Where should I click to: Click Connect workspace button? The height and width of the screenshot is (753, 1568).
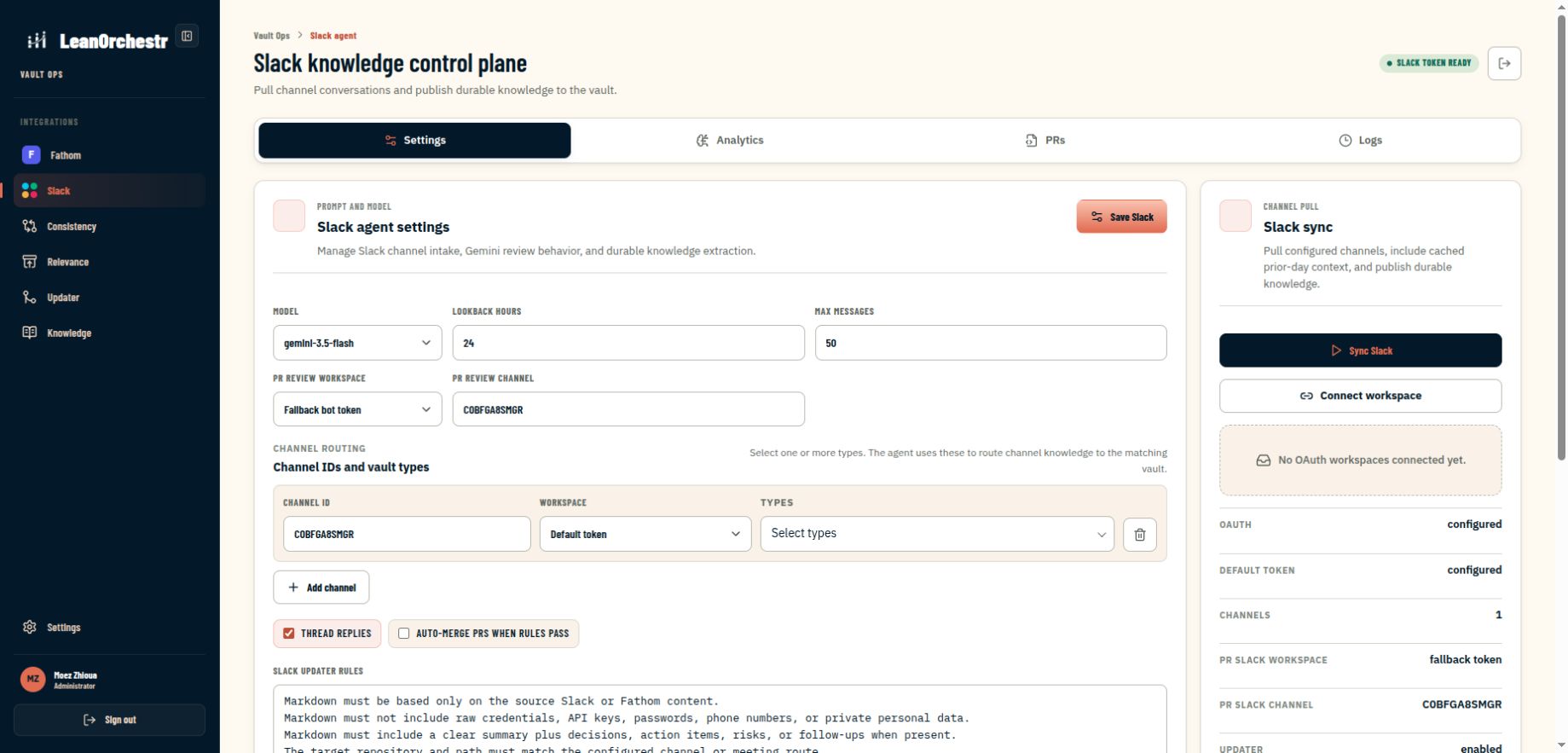[x=1360, y=396]
